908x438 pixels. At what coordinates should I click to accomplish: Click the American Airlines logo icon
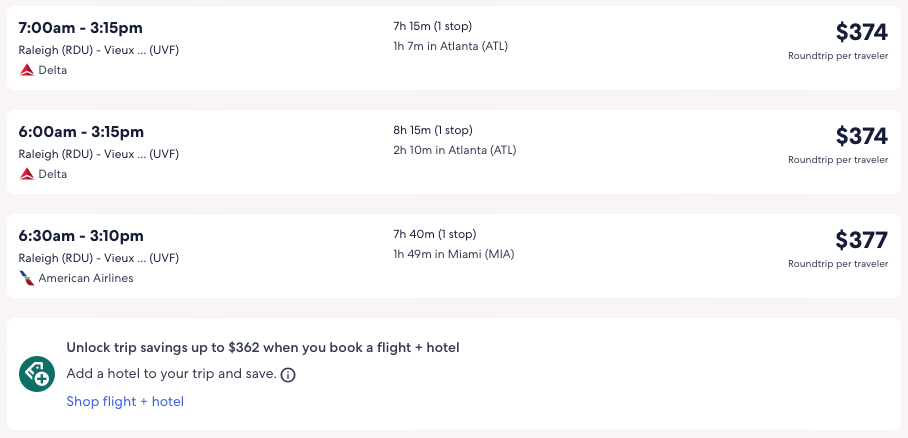click(x=26, y=278)
